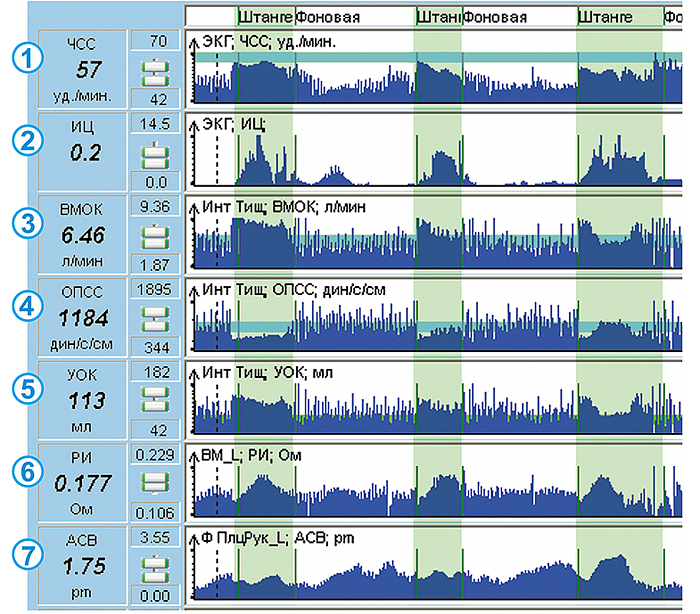Click the ОПСС upper limit field showing 1895
Image resolution: width=700 pixels, height=614 pixels.
[156, 288]
